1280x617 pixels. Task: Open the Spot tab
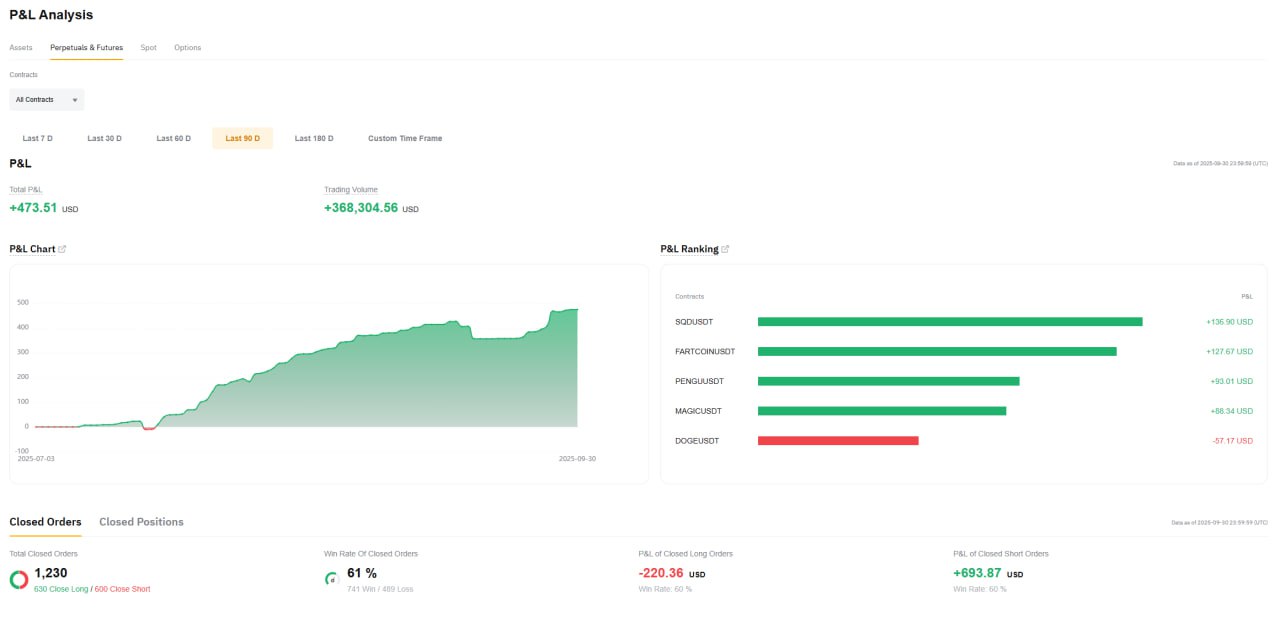click(x=148, y=48)
